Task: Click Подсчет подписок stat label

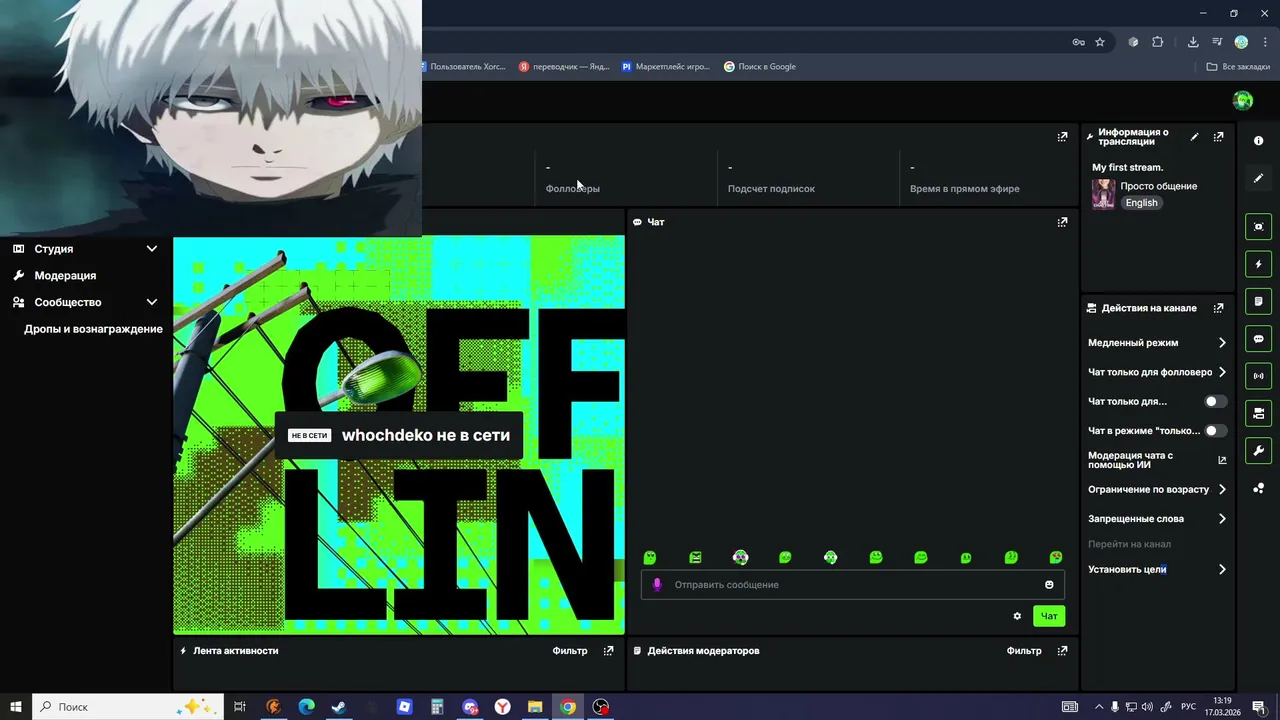Action: coord(771,189)
